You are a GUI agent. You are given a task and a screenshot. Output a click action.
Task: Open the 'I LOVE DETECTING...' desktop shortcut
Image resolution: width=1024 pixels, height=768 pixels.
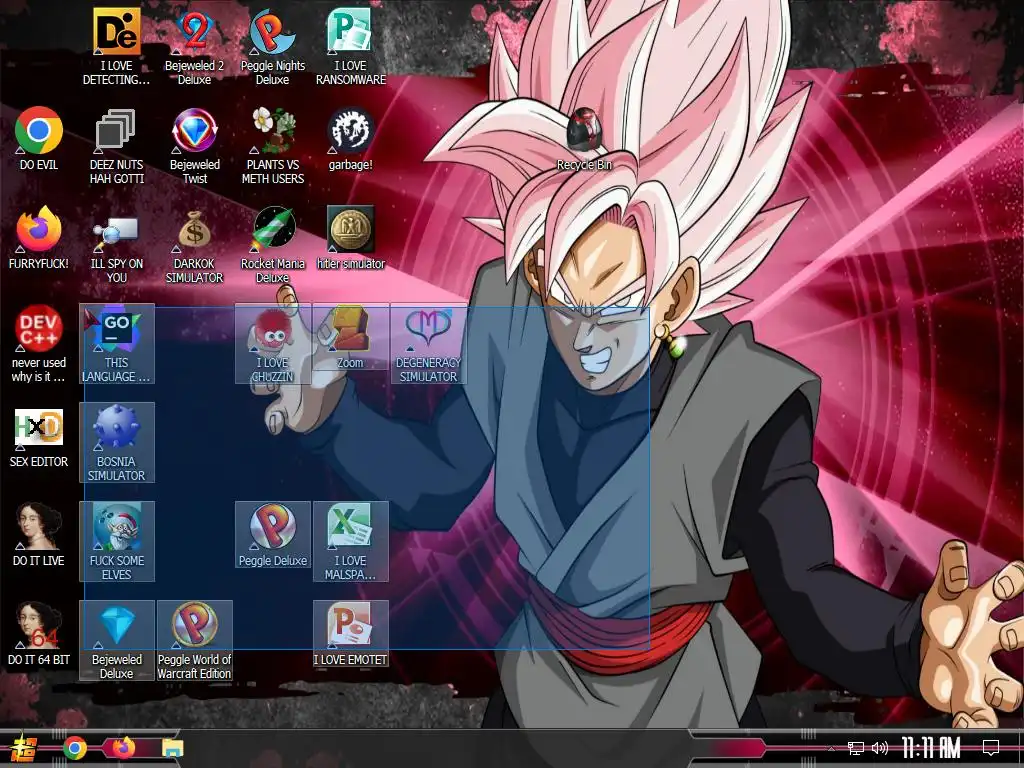click(x=116, y=47)
